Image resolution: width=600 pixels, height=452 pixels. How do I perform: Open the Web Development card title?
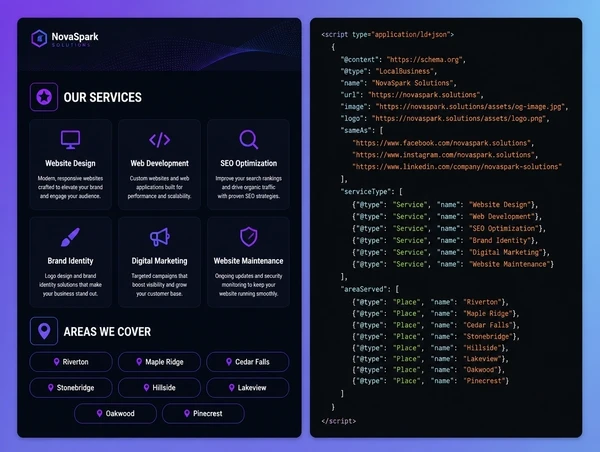160,163
